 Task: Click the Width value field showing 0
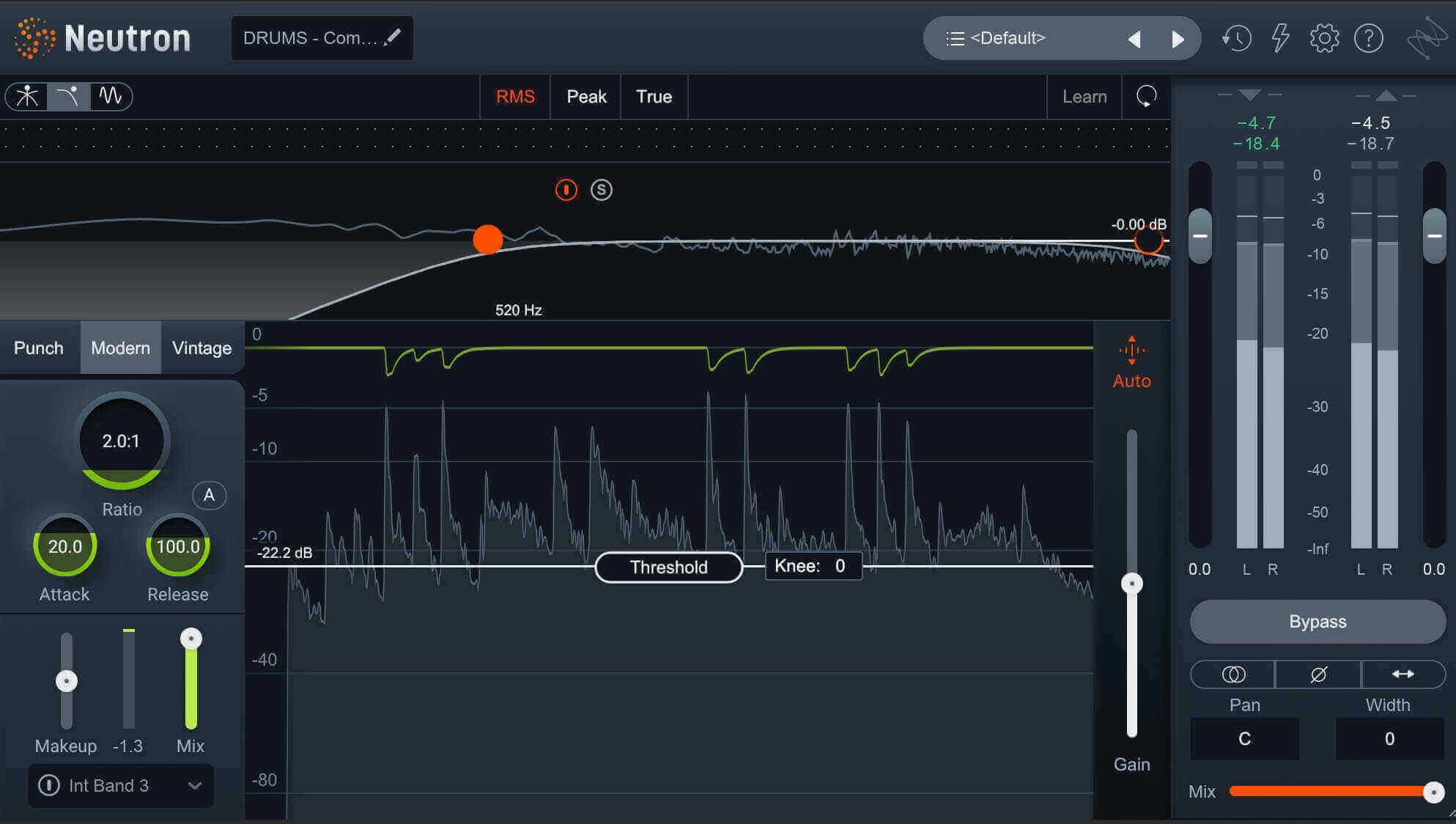[1389, 738]
